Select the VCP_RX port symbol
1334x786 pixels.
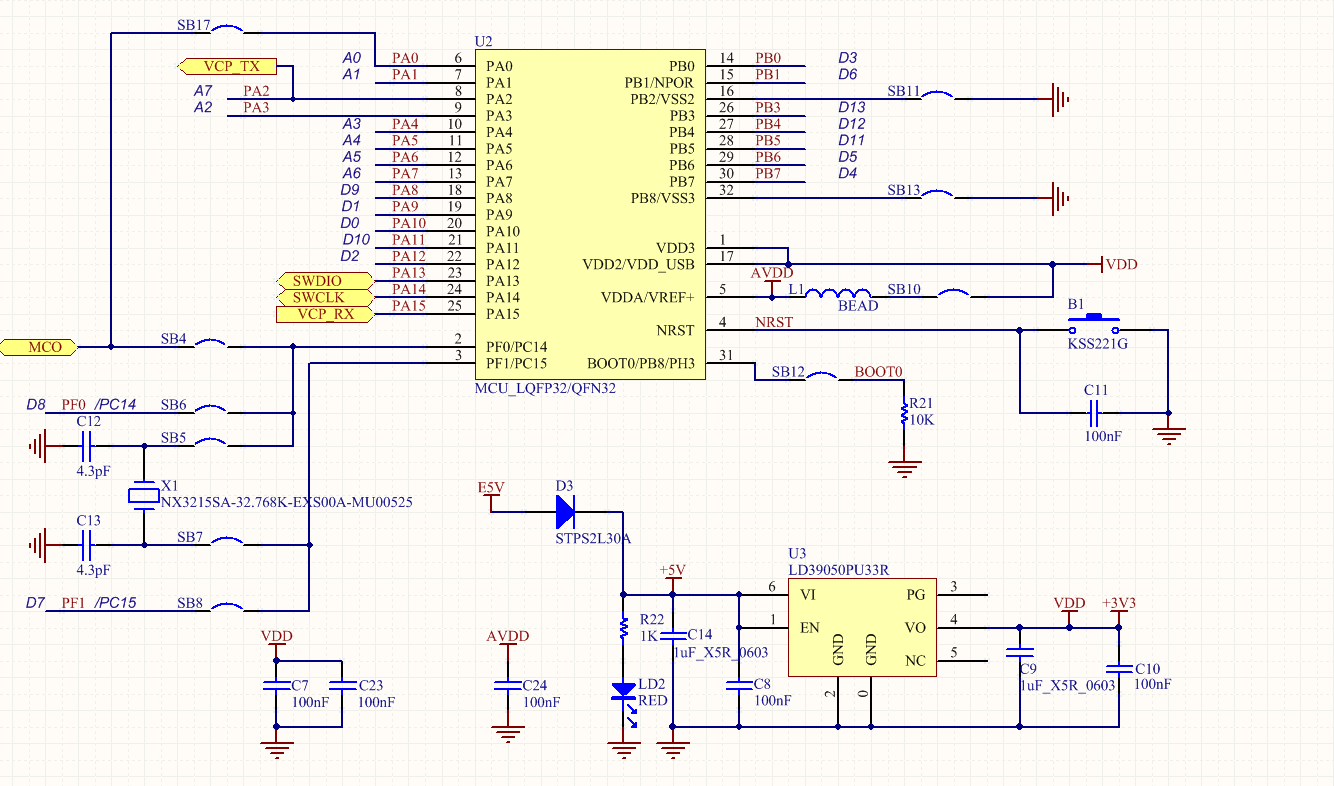(324, 314)
